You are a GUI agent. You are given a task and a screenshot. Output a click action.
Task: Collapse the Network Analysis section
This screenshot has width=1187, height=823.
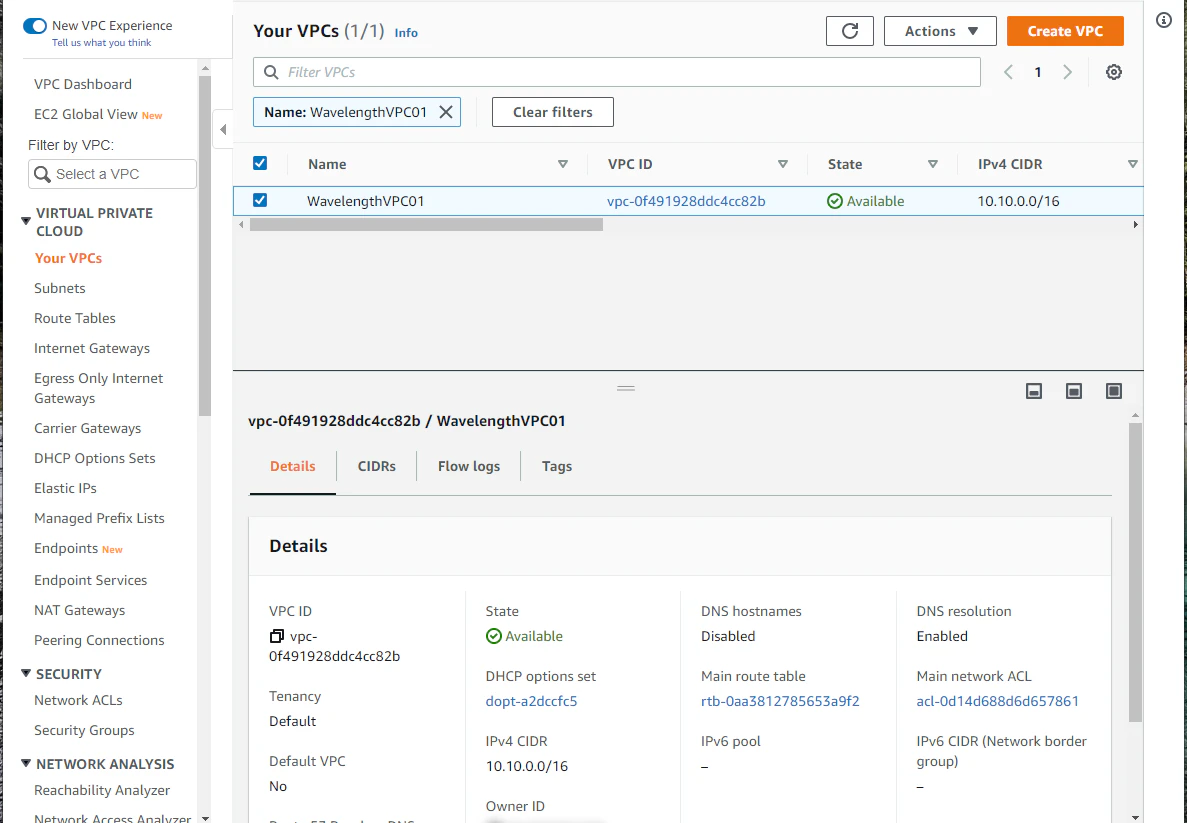point(26,763)
